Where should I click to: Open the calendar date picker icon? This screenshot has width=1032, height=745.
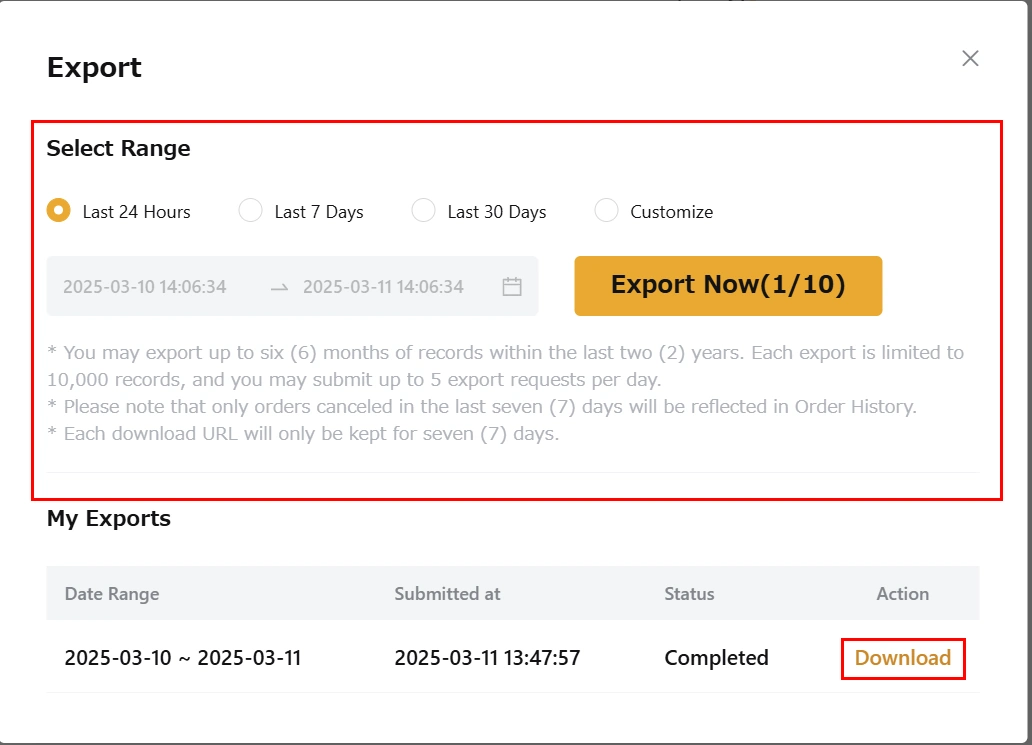tap(512, 287)
